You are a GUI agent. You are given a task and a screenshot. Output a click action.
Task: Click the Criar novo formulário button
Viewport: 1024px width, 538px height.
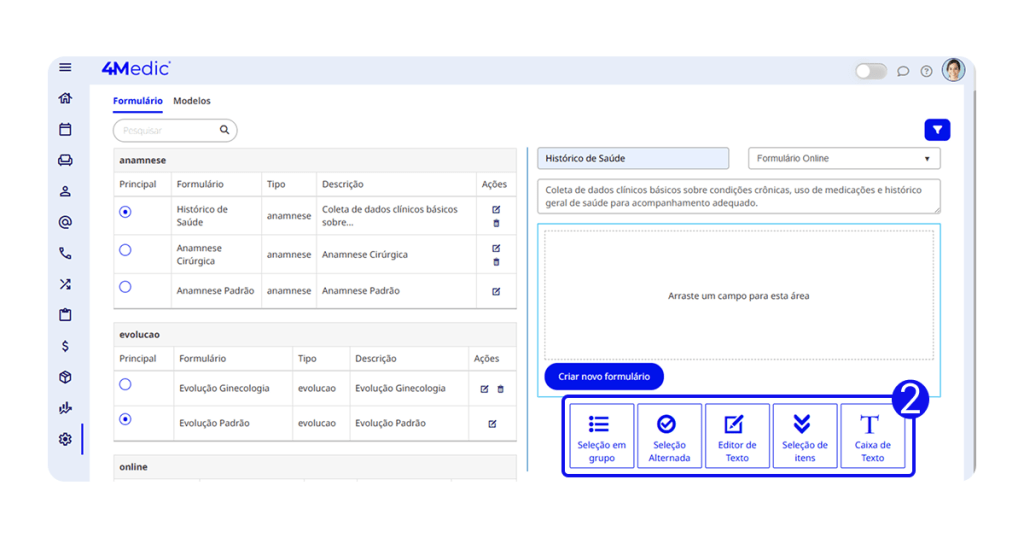[x=604, y=377]
